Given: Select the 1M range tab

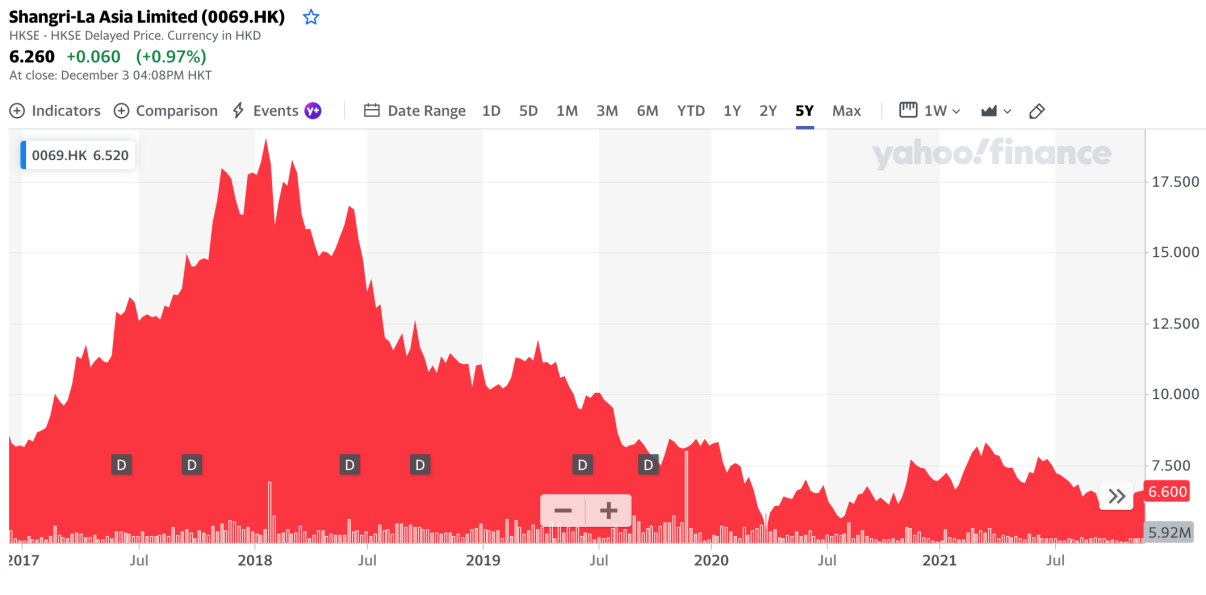Looking at the screenshot, I should pyautogui.click(x=567, y=111).
